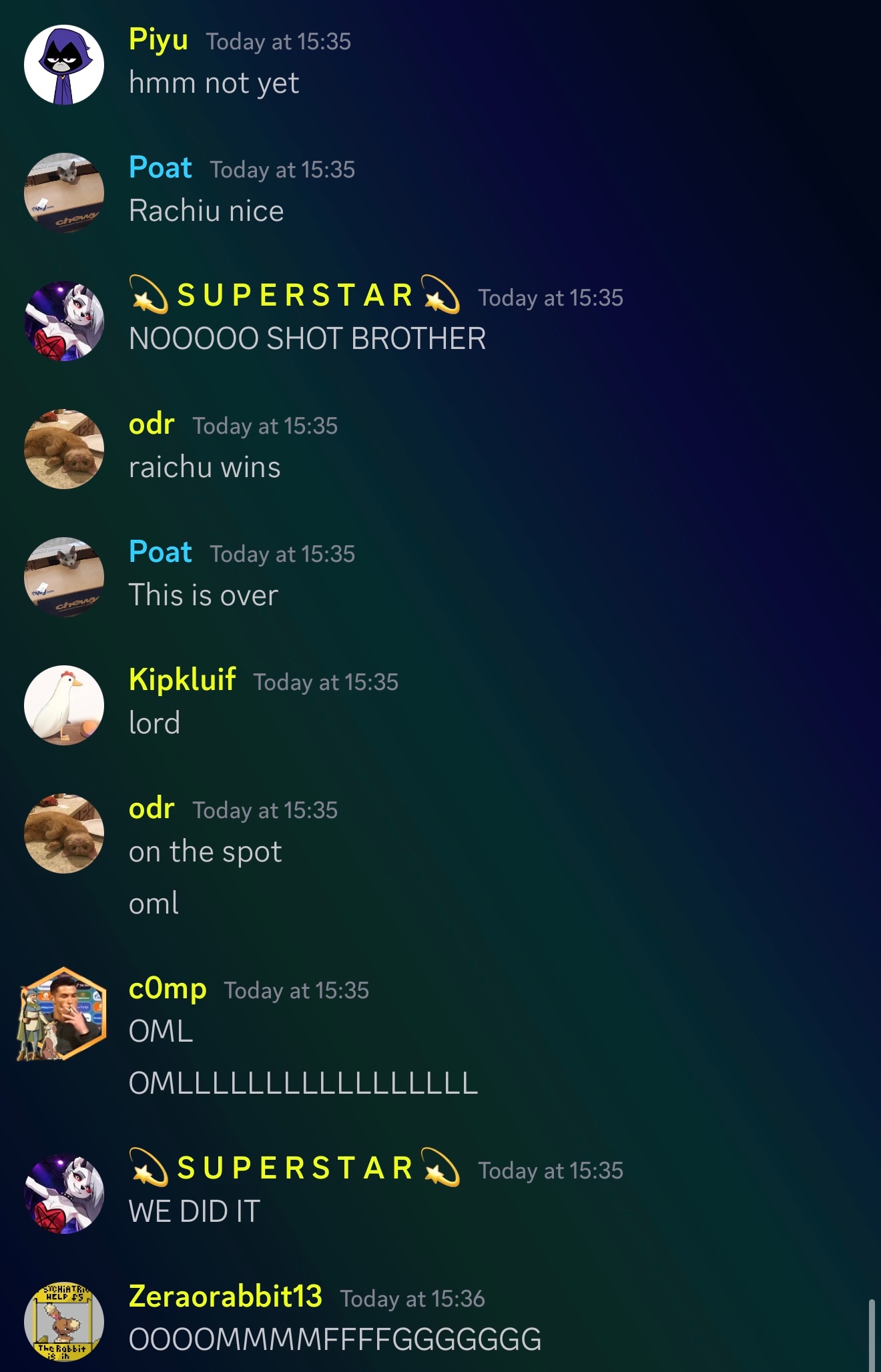881x1372 pixels.
Task: Click SUPERSTAR username above 'WE DID IT'
Action: pos(294,1168)
